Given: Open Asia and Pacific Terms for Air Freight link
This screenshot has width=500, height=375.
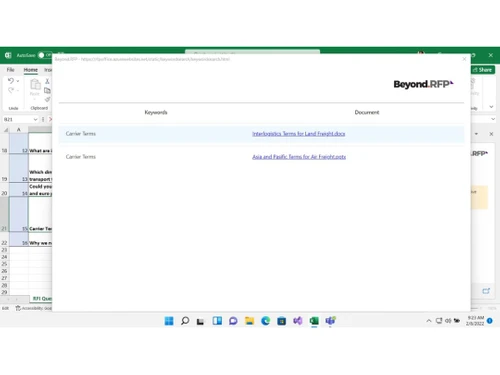Looking at the screenshot, I should tap(299, 157).
